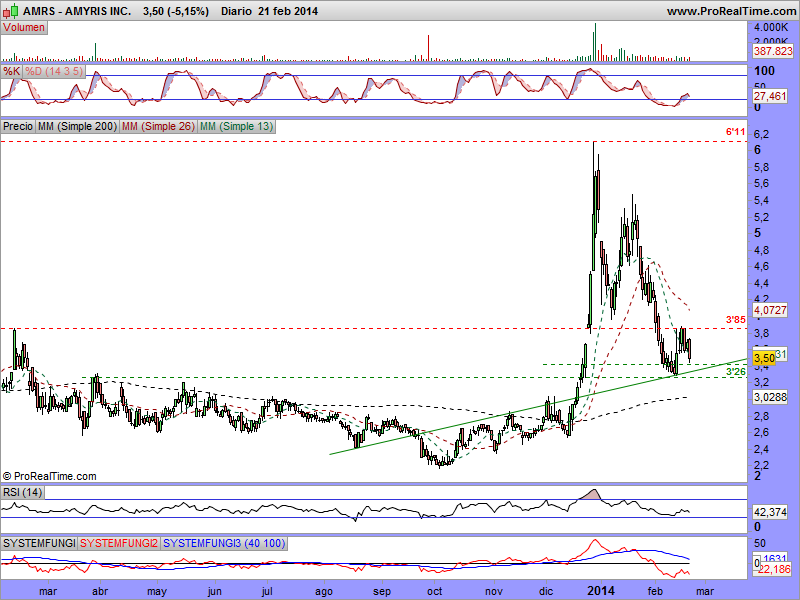
Task: Select the 27,461 stochastic value
Action: tap(770, 96)
